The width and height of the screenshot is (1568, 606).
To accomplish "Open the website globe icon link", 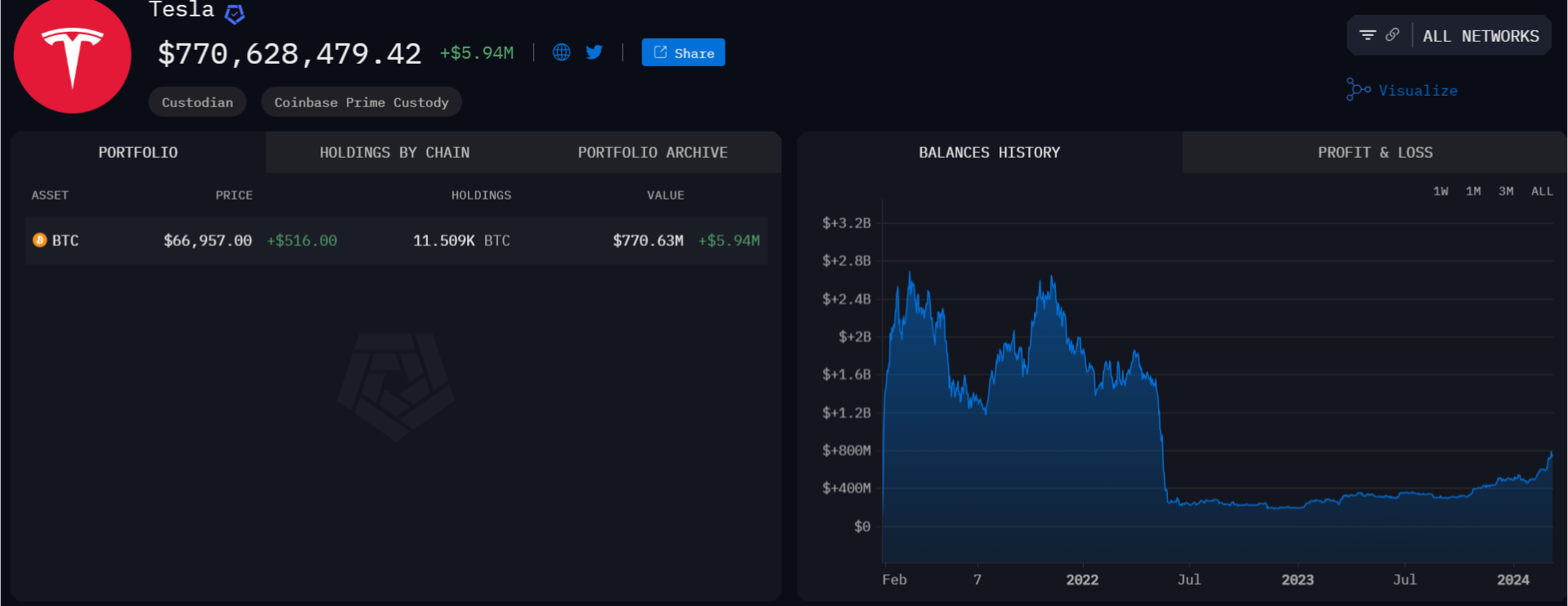I will (561, 52).
